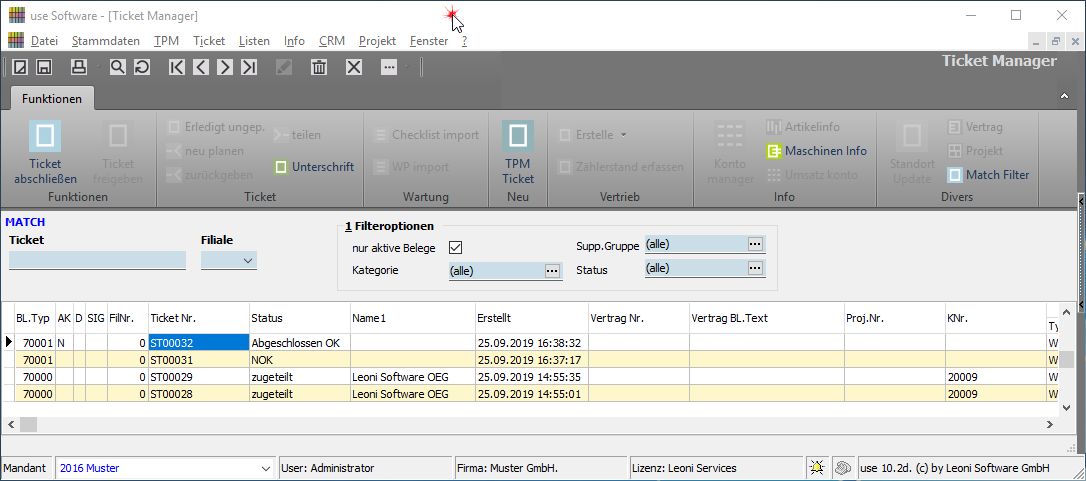
Task: Restore inner MDI window button
Action: (x=1056, y=41)
